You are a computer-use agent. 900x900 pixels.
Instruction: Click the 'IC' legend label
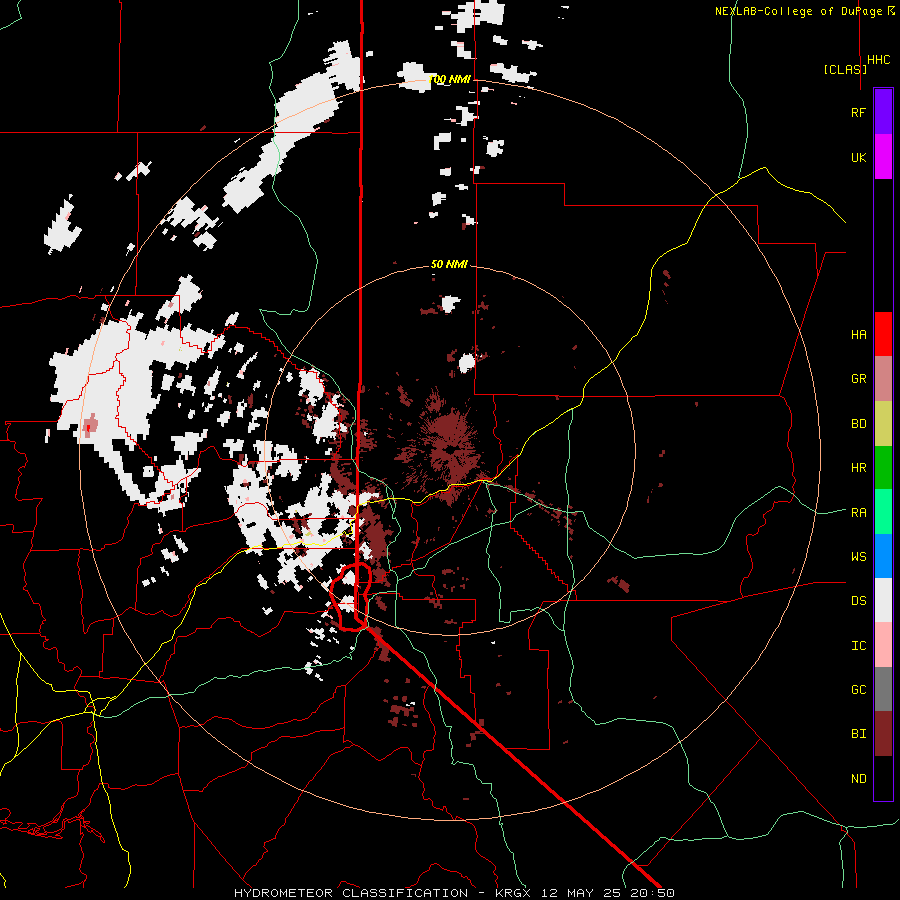pyautogui.click(x=858, y=645)
